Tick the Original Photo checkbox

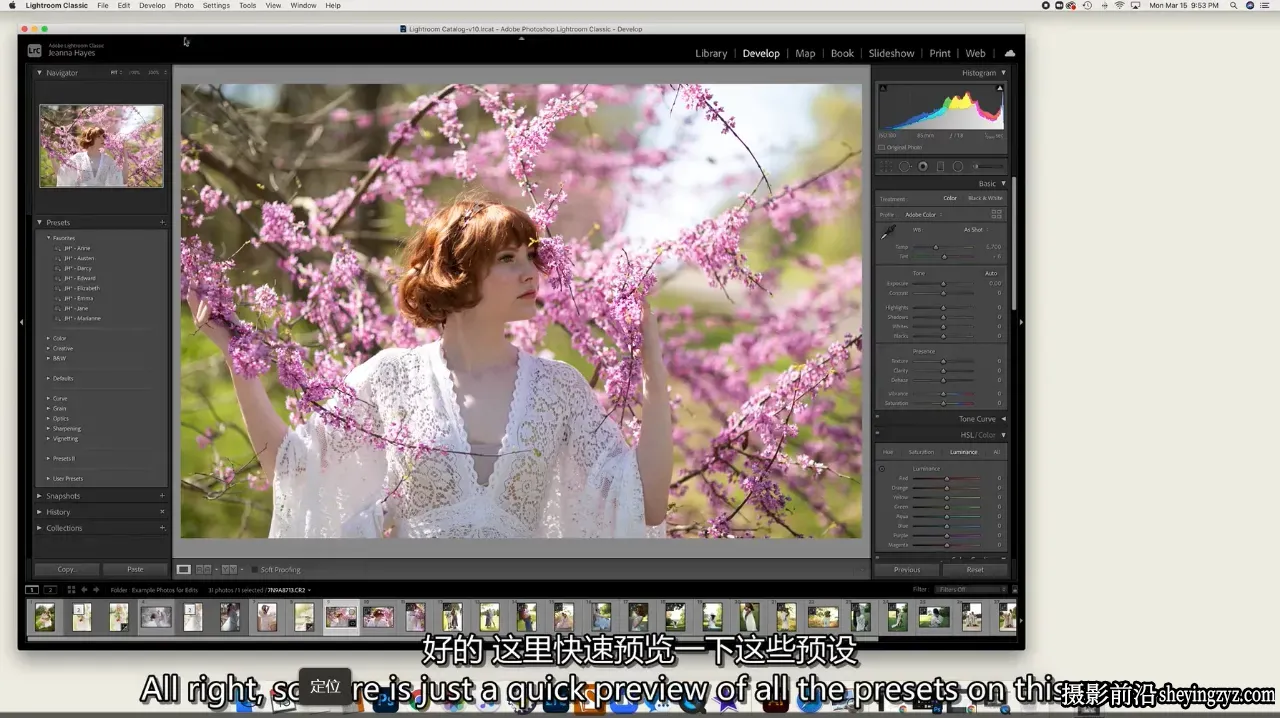pos(882,148)
